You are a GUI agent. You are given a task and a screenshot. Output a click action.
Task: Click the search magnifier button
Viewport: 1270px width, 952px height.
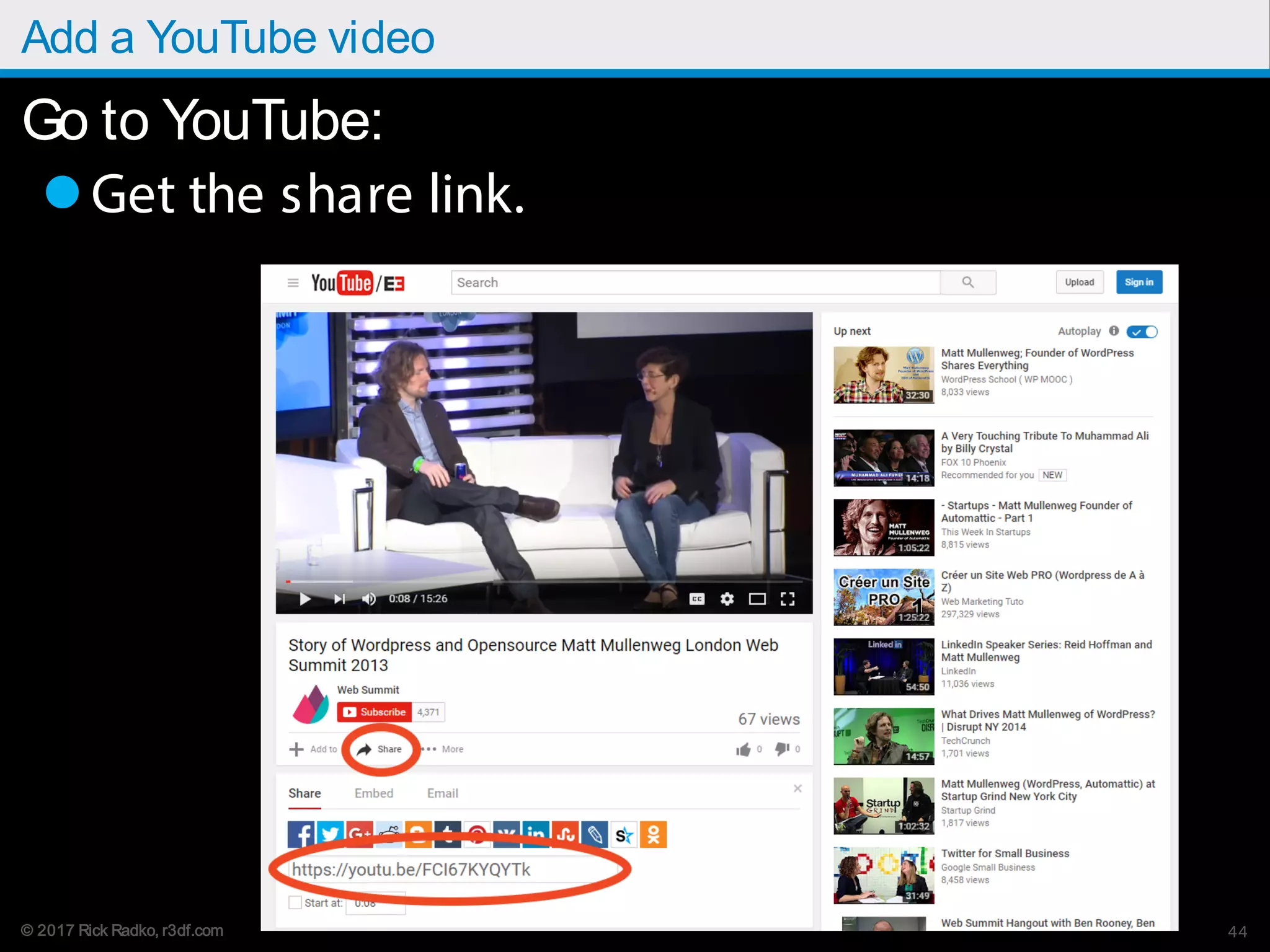(x=967, y=283)
